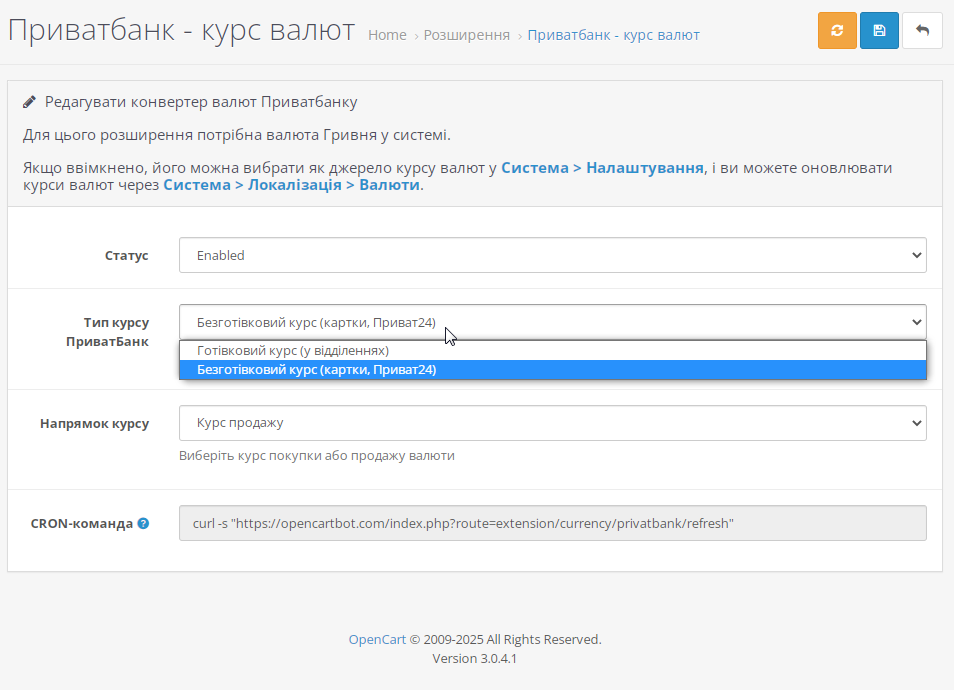Open the Статус dropdown showing Enabled
Image resolution: width=954 pixels, height=690 pixels.
click(x=552, y=256)
